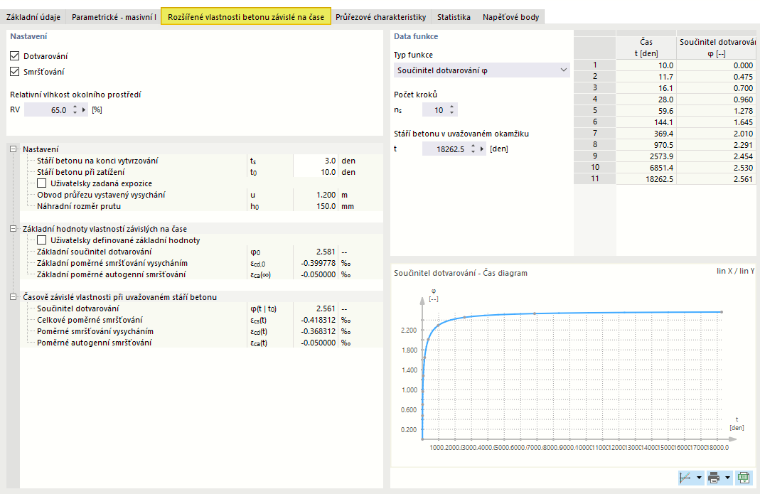Click arrow beside concrete age t field
The width and height of the screenshot is (760, 494).
482,149
